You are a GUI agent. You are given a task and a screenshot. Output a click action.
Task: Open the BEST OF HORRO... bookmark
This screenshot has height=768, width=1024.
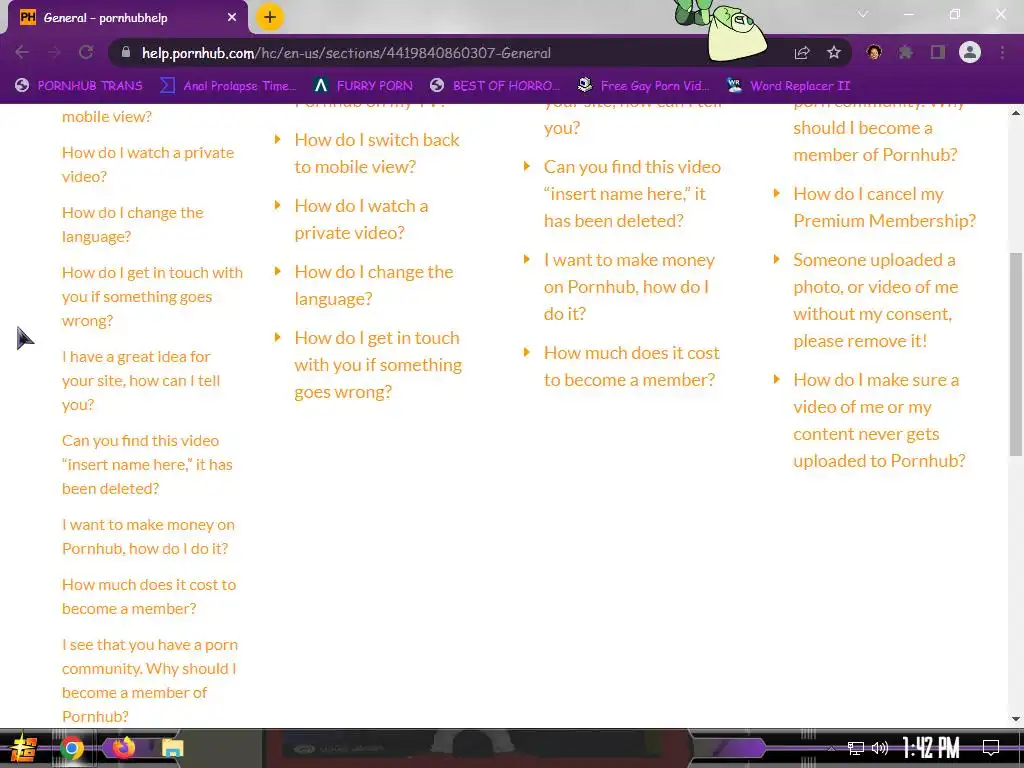[x=495, y=86]
